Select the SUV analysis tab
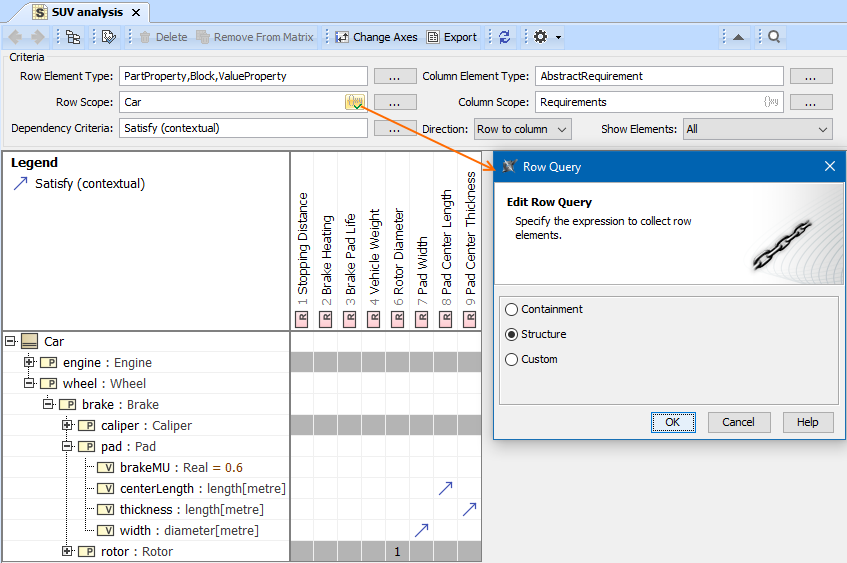The image size is (847, 563). (x=86, y=12)
